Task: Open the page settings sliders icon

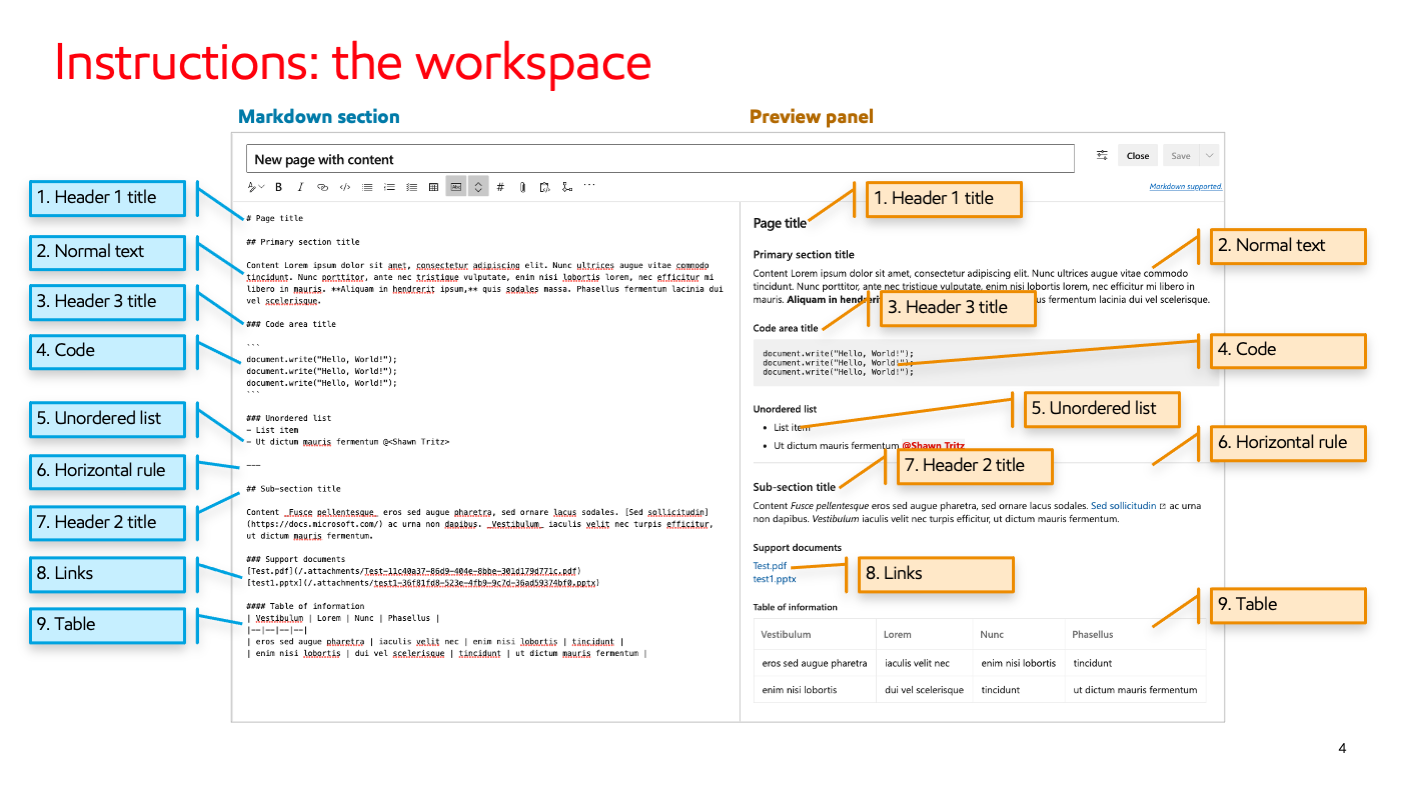Action: point(1102,155)
